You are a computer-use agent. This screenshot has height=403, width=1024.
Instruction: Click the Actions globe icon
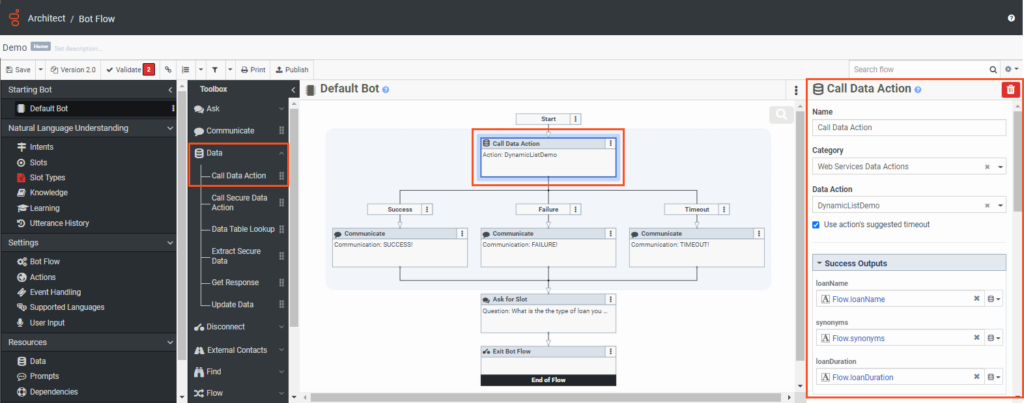coord(22,277)
